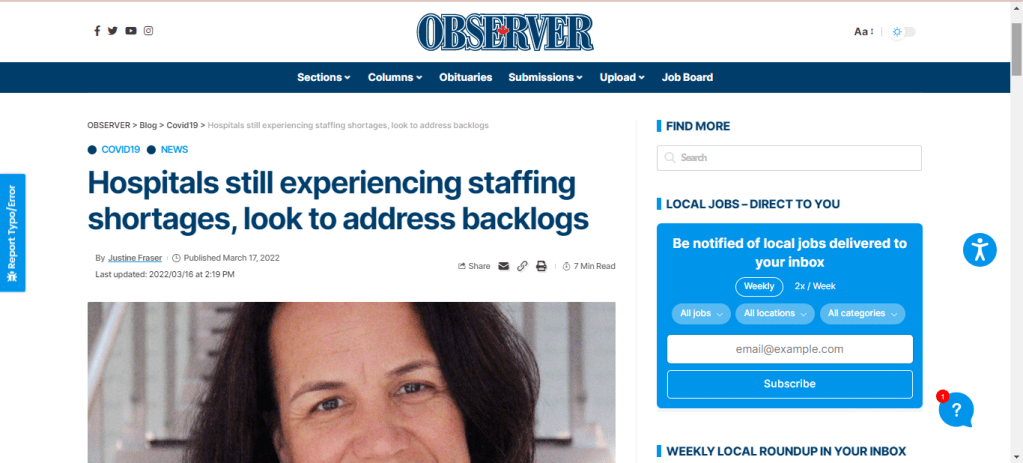Open the Twitter icon in header
The width and height of the screenshot is (1023, 463).
113,31
